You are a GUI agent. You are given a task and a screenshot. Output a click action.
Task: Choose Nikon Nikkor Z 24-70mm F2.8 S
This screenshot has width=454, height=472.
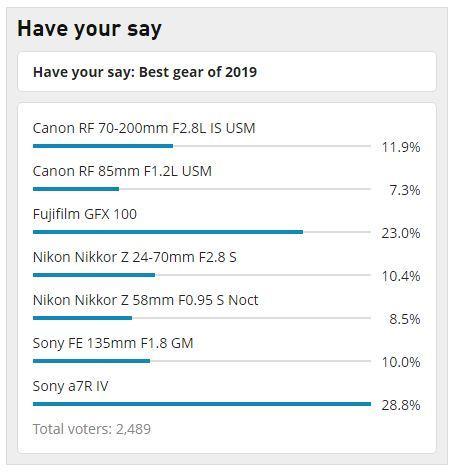tap(134, 257)
